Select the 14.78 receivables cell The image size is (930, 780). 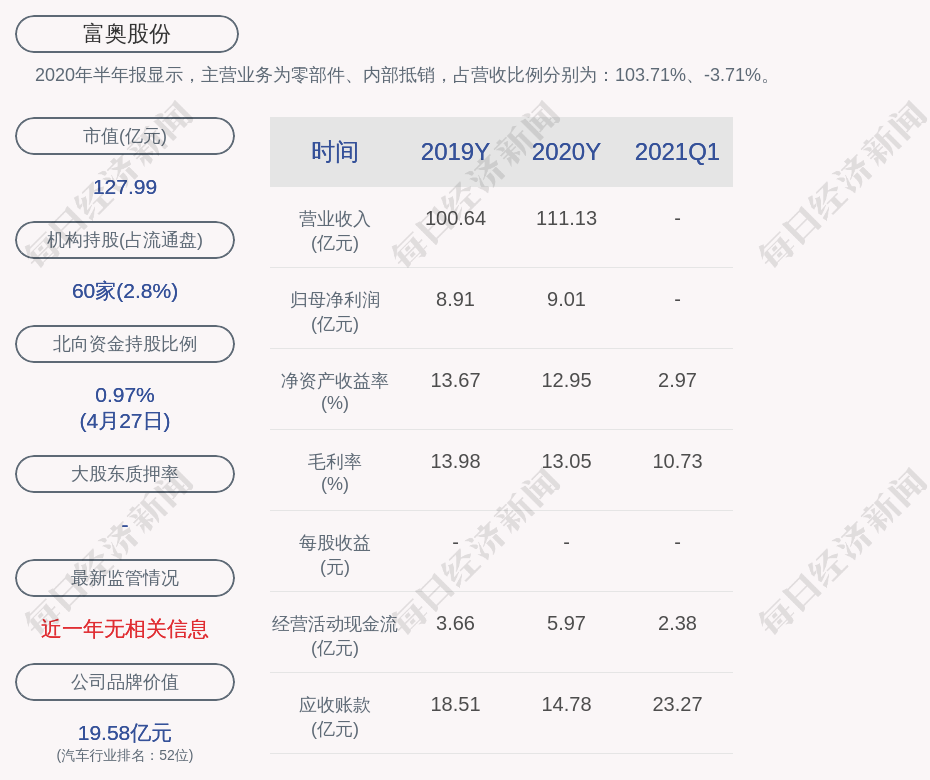[x=566, y=705]
